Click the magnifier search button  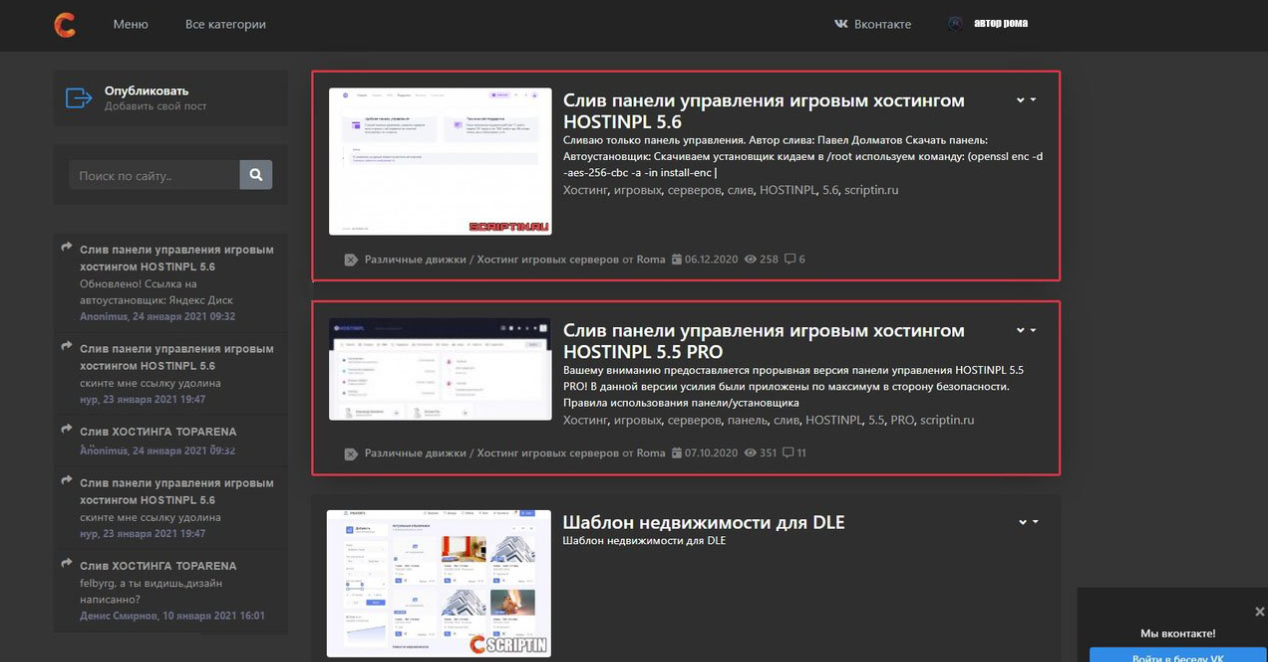pos(256,175)
